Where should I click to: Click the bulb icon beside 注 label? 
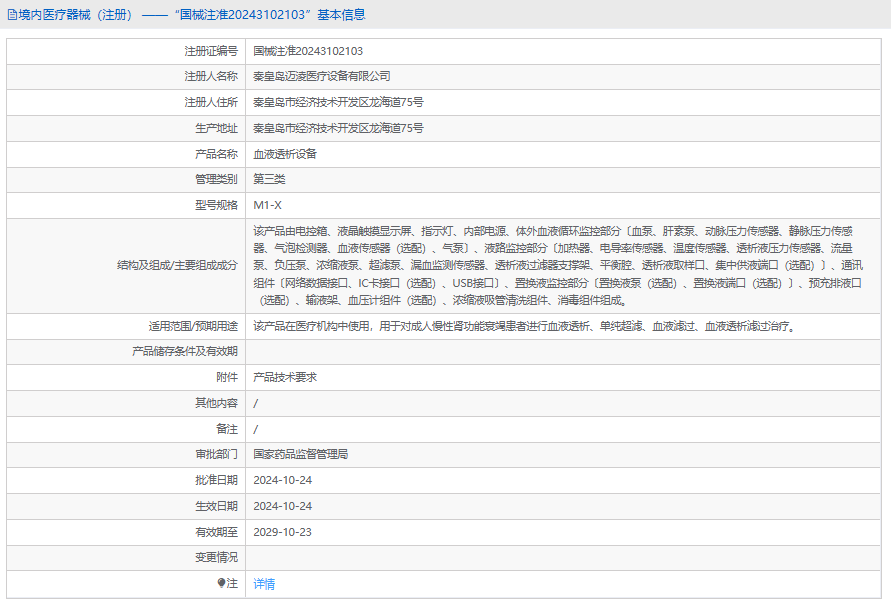coord(222,583)
